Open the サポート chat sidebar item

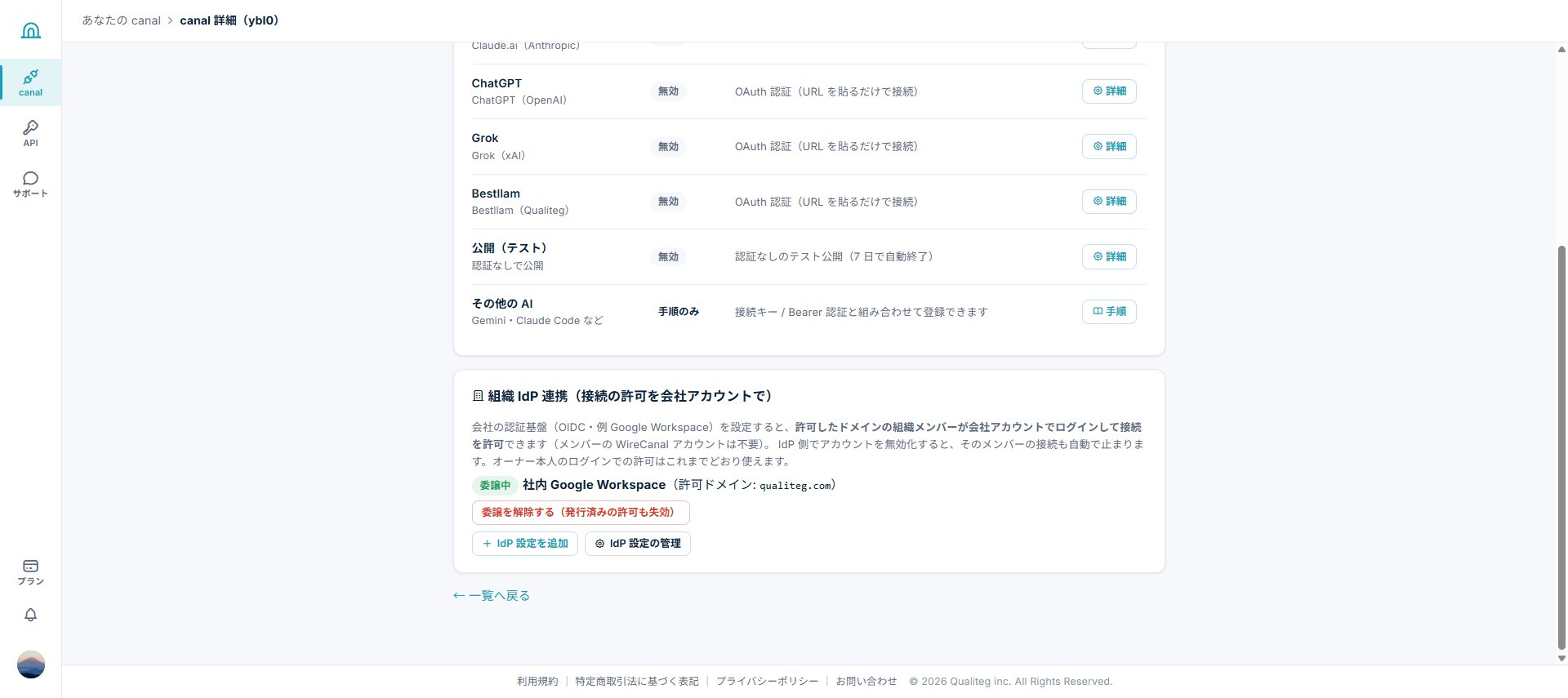point(30,185)
